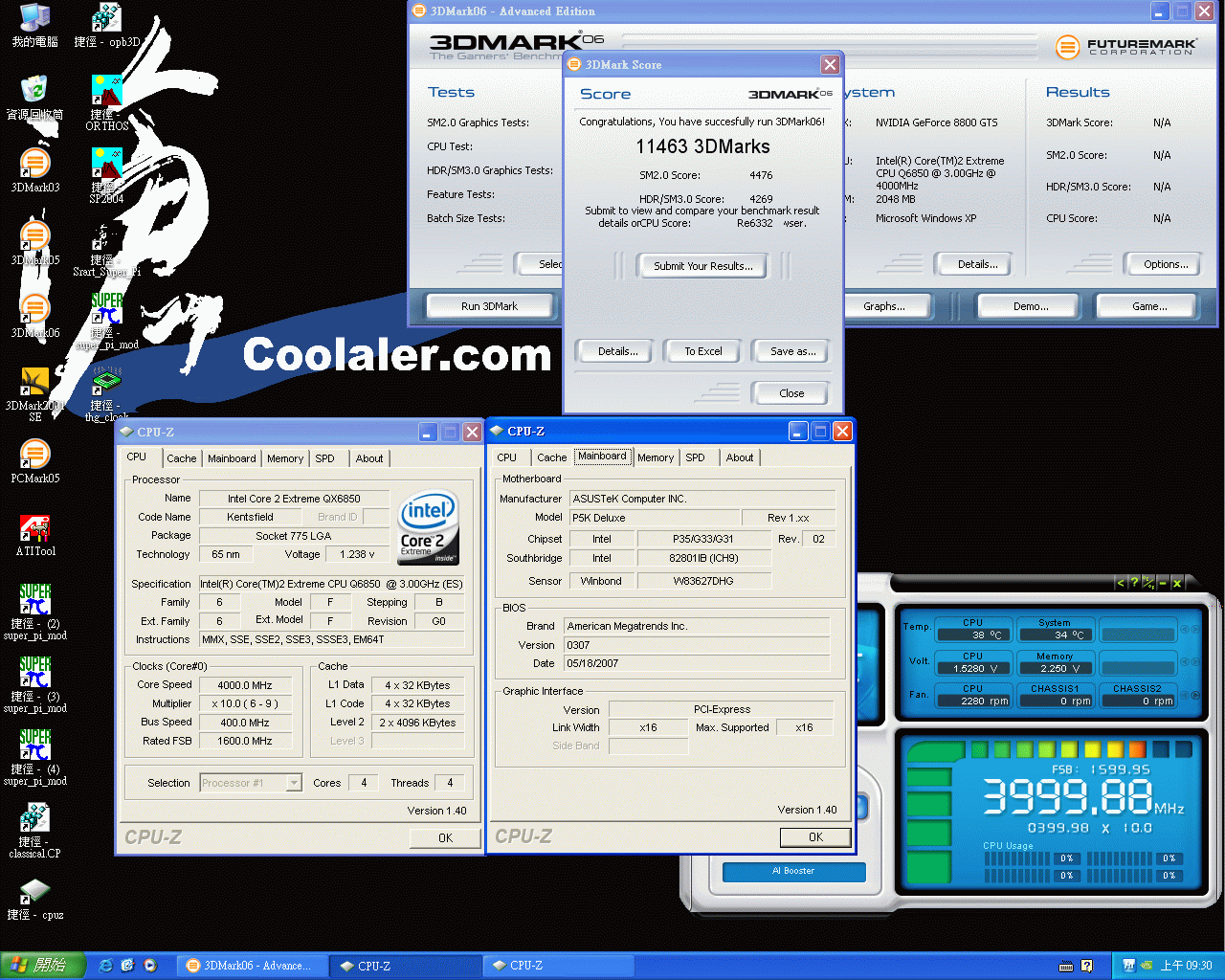Screen dimensions: 1225x980
Task: Open Memory tab in left CPU-Z window
Action: [285, 458]
